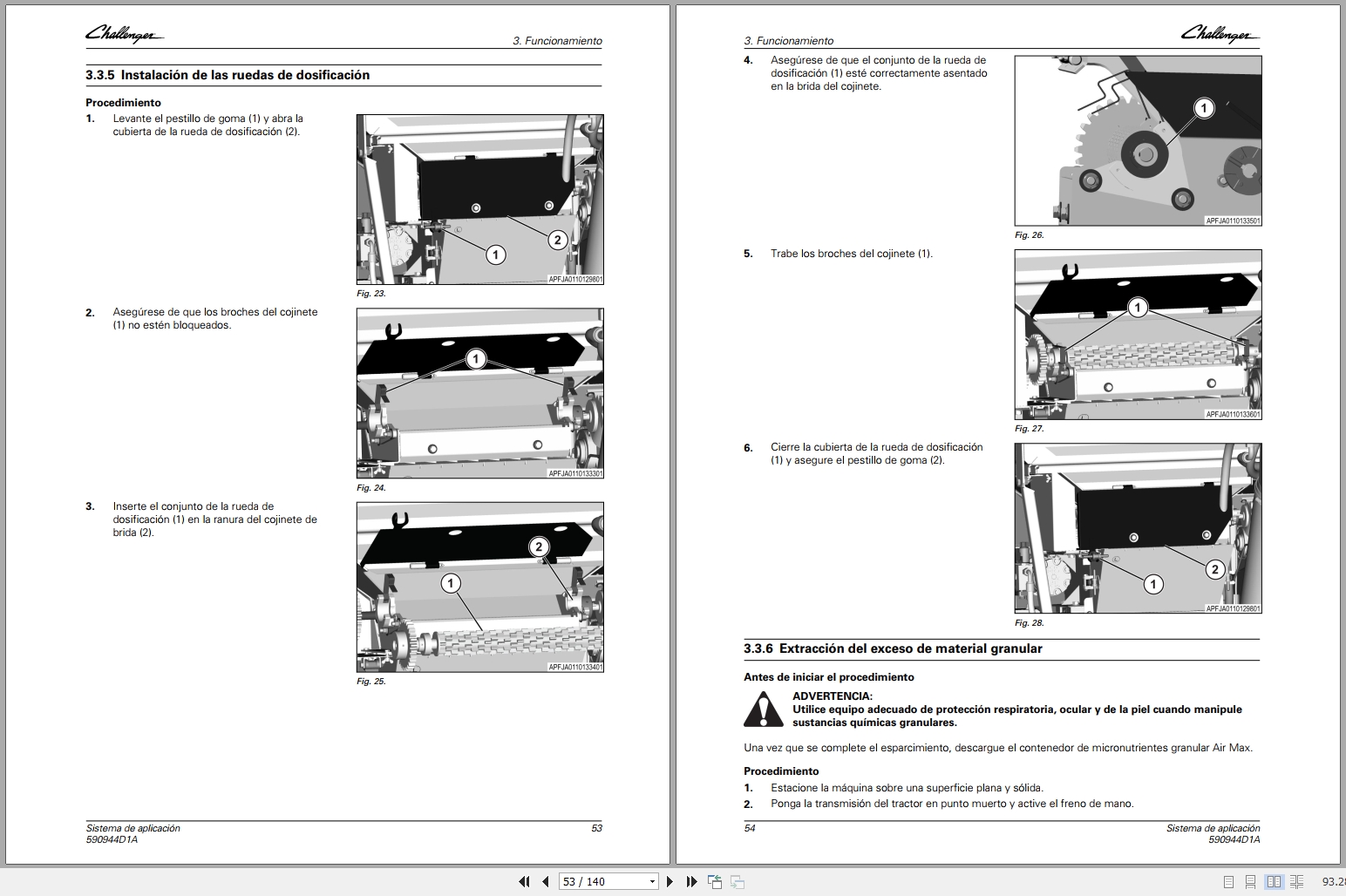Go to the previous page
Image resolution: width=1346 pixels, height=896 pixels.
click(546, 881)
